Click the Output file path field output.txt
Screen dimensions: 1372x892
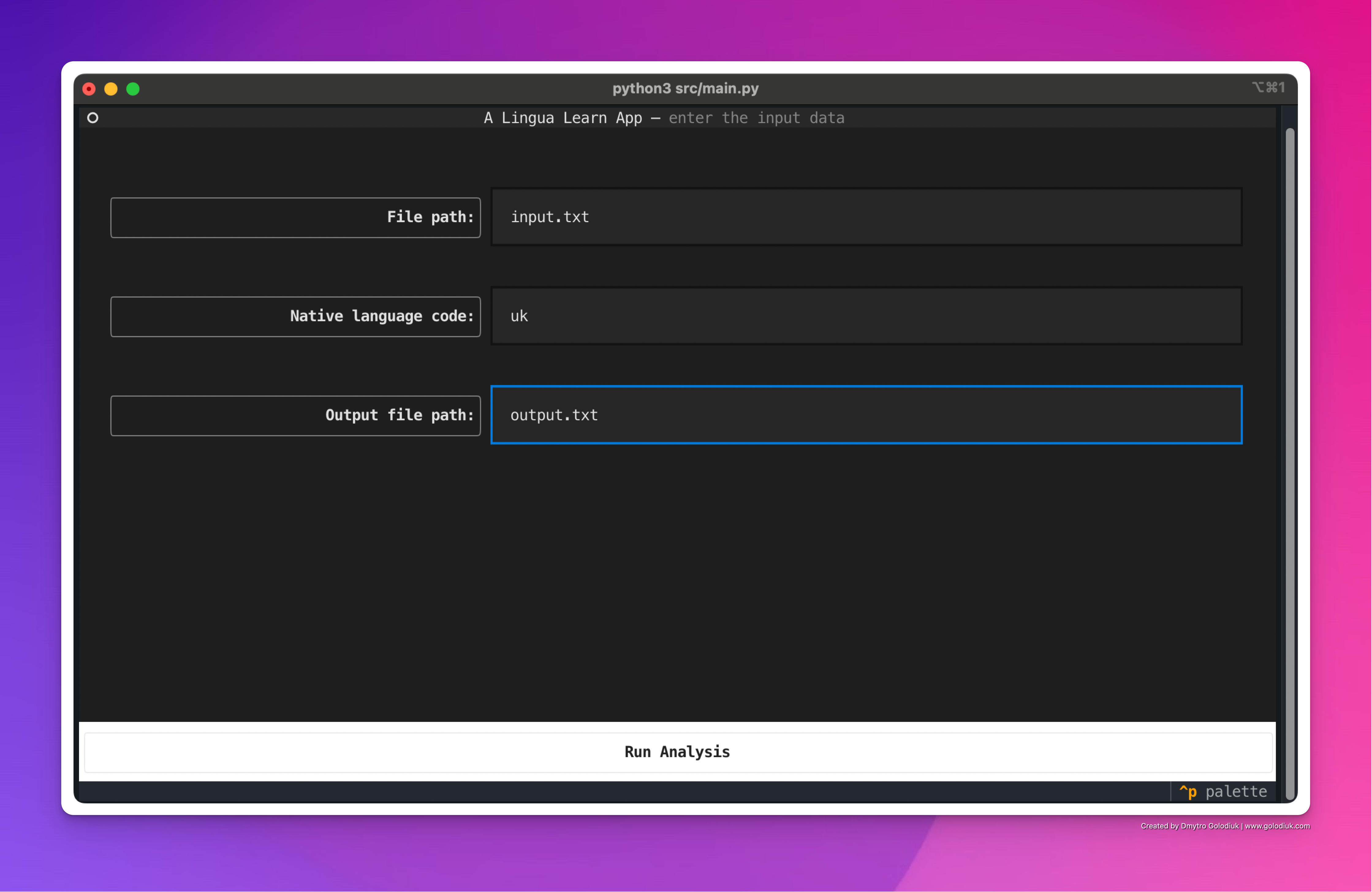coord(866,415)
